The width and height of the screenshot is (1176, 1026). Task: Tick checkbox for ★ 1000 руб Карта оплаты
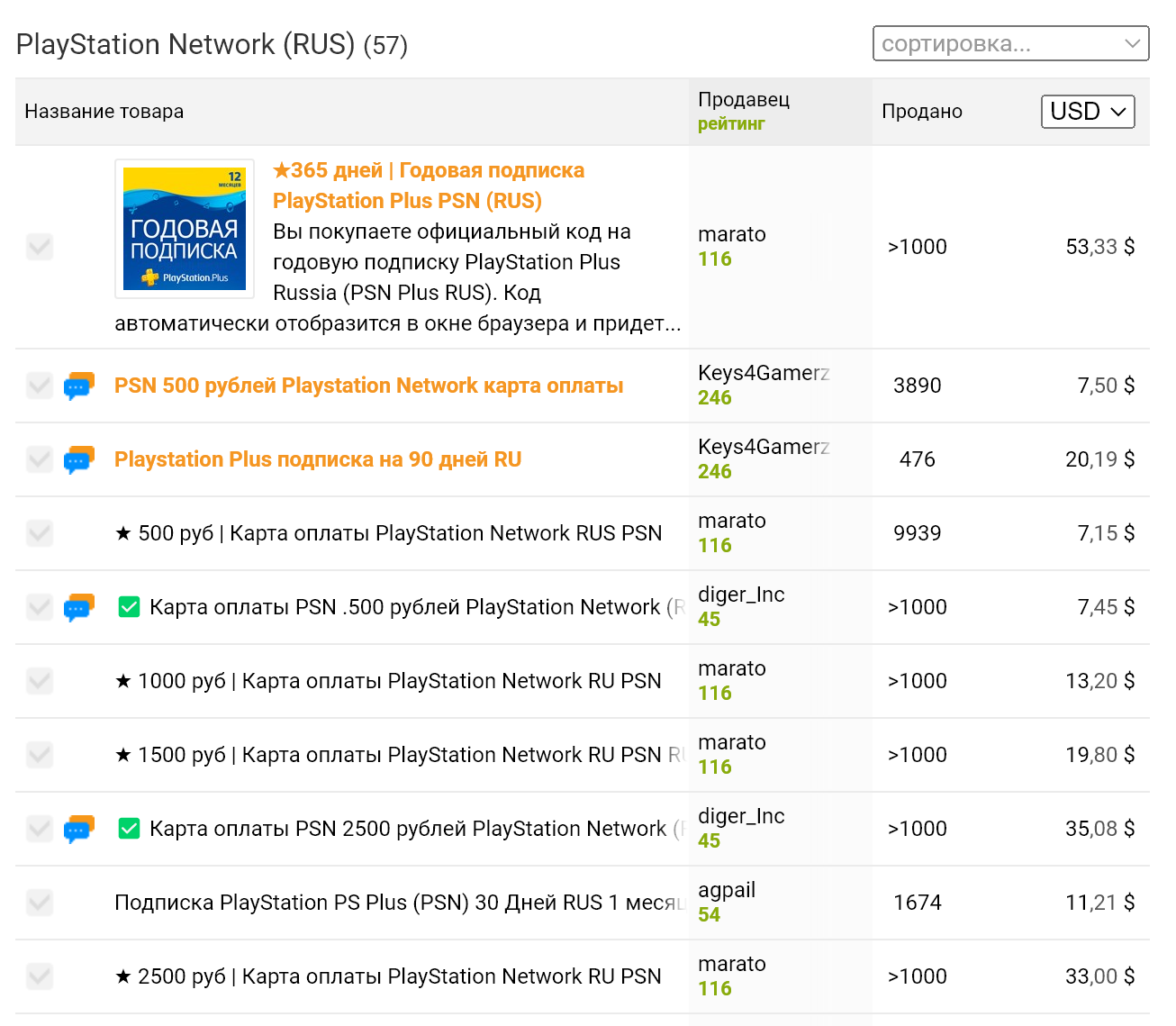click(x=40, y=681)
